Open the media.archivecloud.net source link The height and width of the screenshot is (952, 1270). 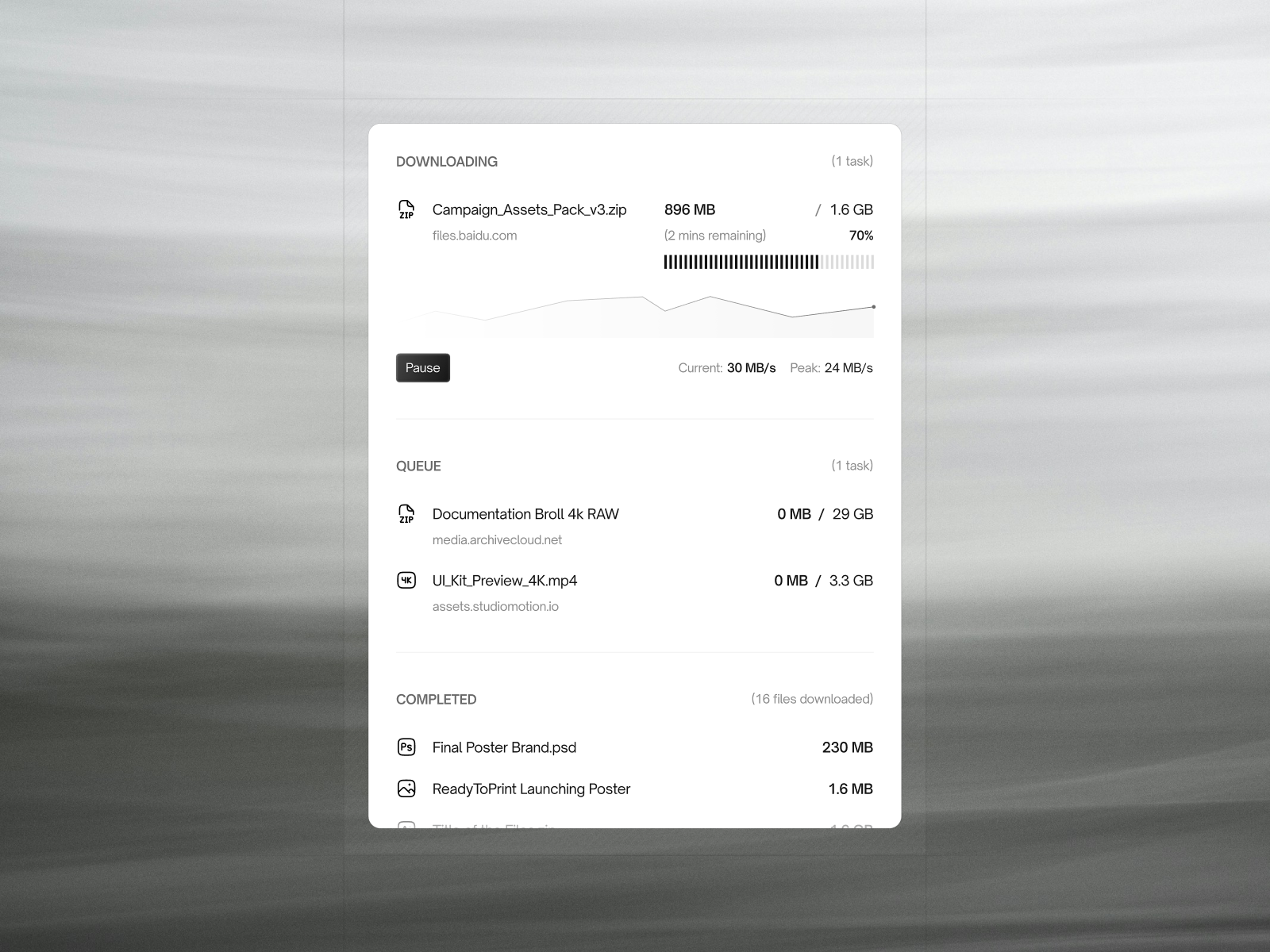coord(497,539)
